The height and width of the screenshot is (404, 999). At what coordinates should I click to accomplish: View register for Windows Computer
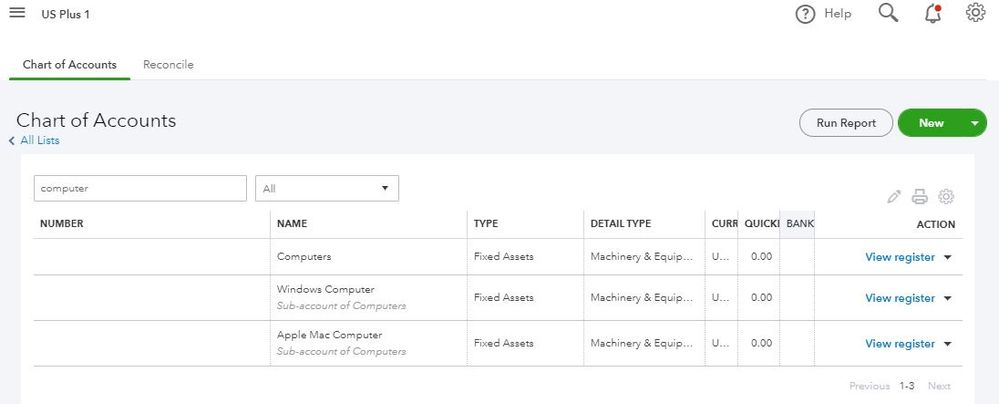[899, 298]
